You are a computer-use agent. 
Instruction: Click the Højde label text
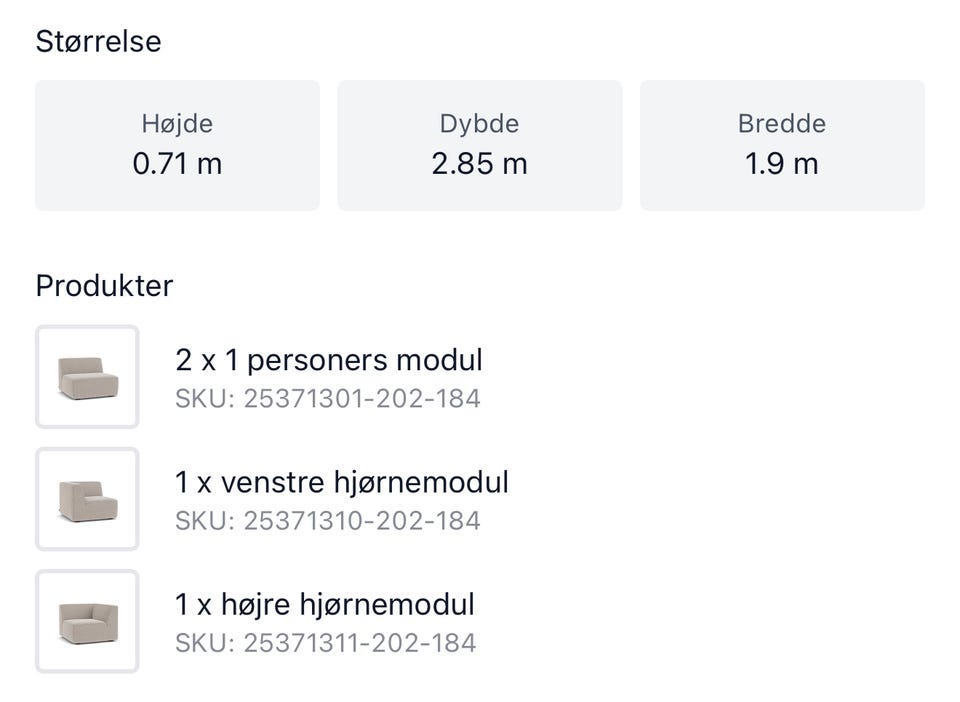(x=177, y=124)
